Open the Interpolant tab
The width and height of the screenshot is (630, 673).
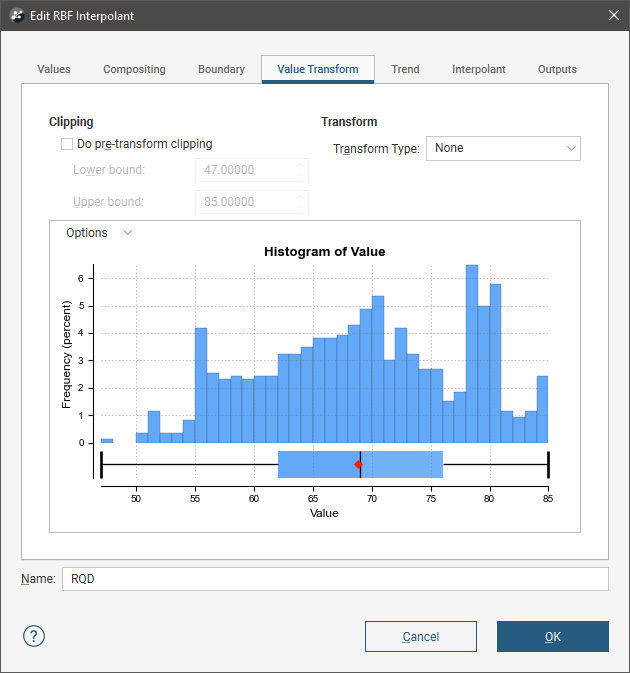pos(478,70)
